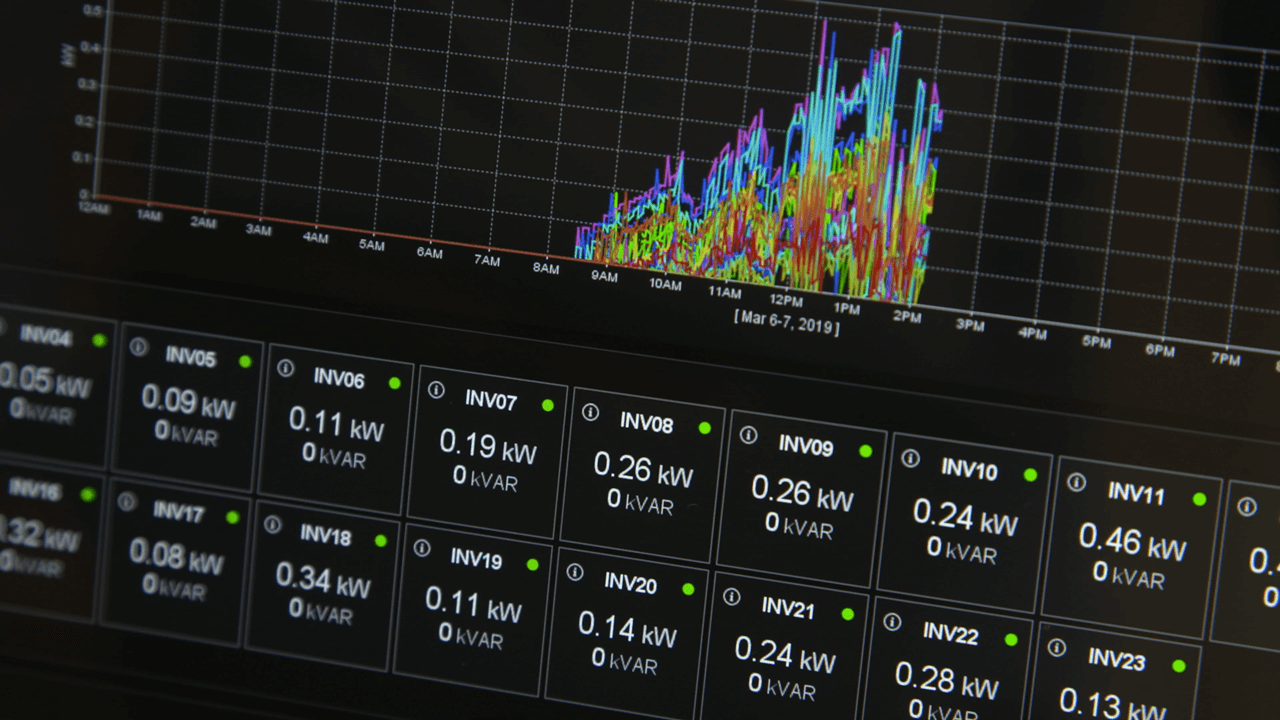The image size is (1280, 720).
Task: Toggle the green status indicator on INV11
Action: tap(1200, 497)
